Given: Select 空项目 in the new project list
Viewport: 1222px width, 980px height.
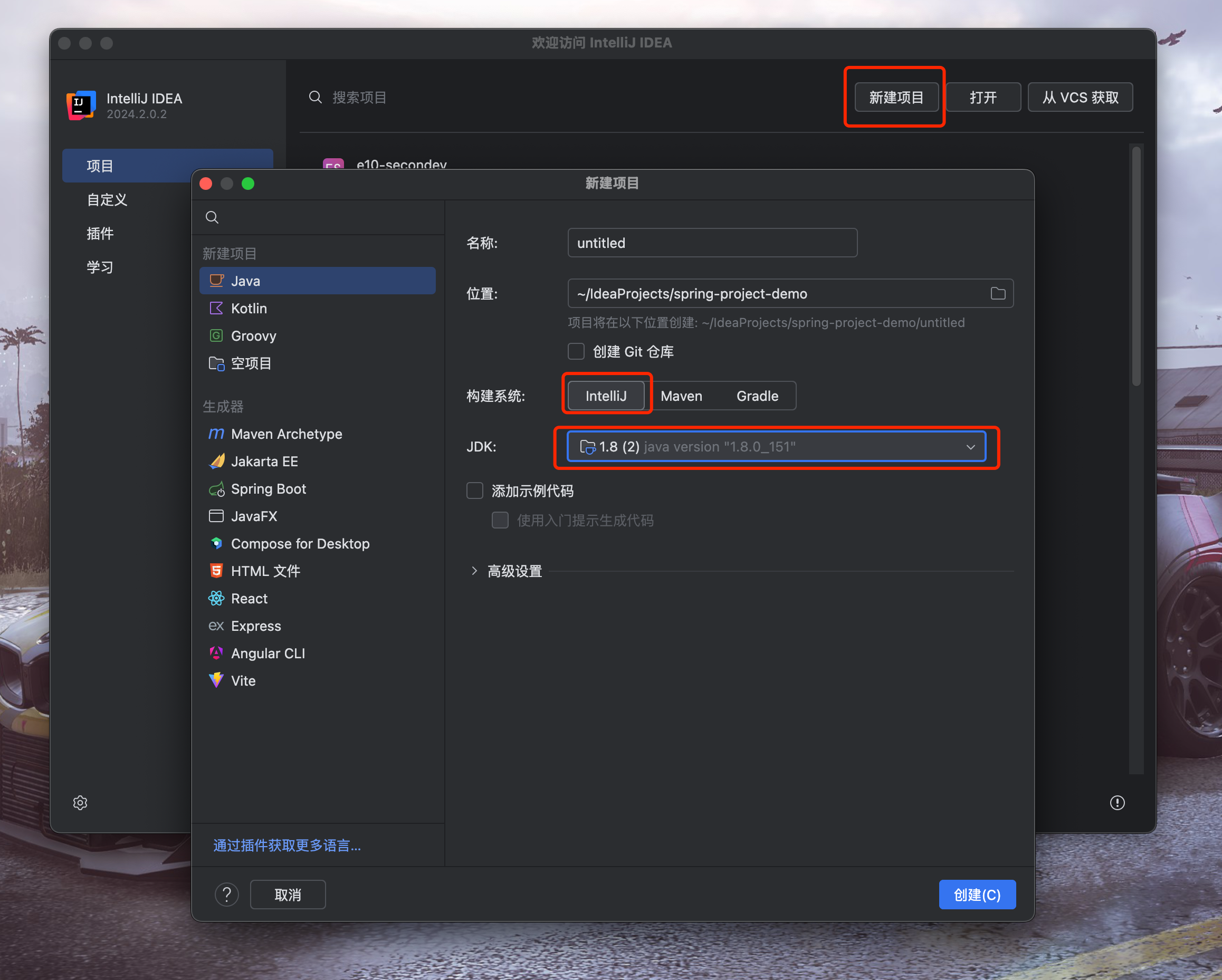Looking at the screenshot, I should click(318, 363).
